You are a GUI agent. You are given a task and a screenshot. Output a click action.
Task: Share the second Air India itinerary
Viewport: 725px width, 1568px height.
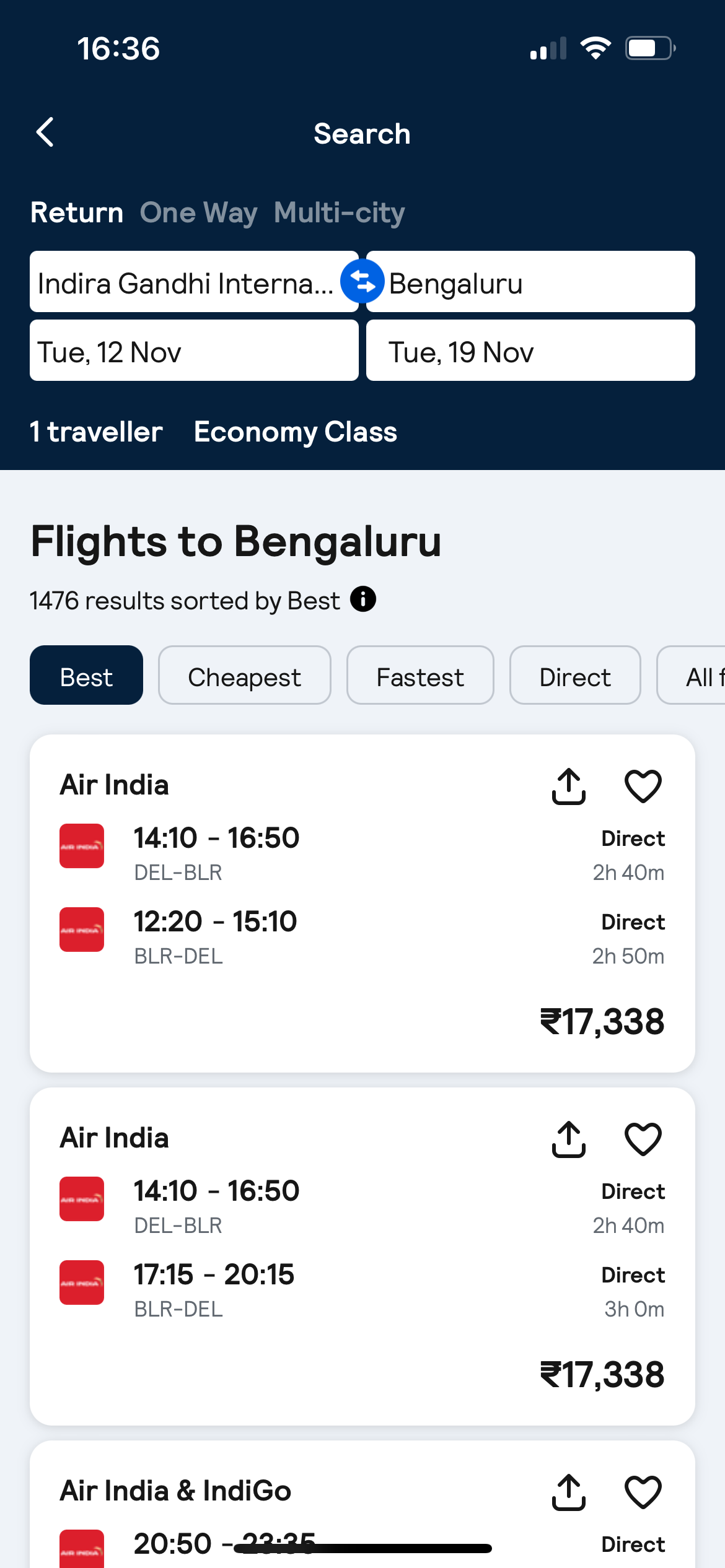tap(568, 1138)
